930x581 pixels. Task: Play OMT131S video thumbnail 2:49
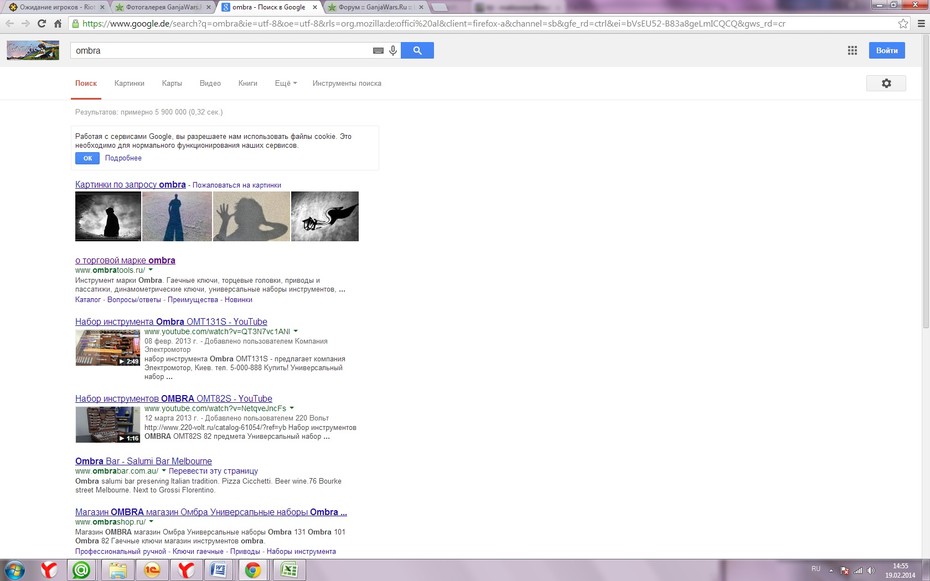[x=108, y=348]
